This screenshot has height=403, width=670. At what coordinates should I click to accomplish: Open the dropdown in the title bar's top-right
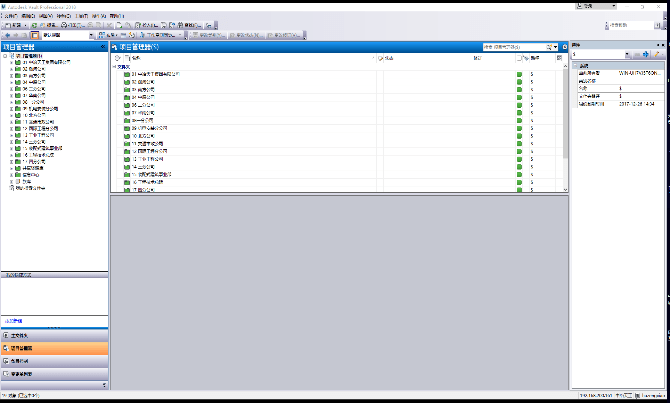pyautogui.click(x=614, y=5)
